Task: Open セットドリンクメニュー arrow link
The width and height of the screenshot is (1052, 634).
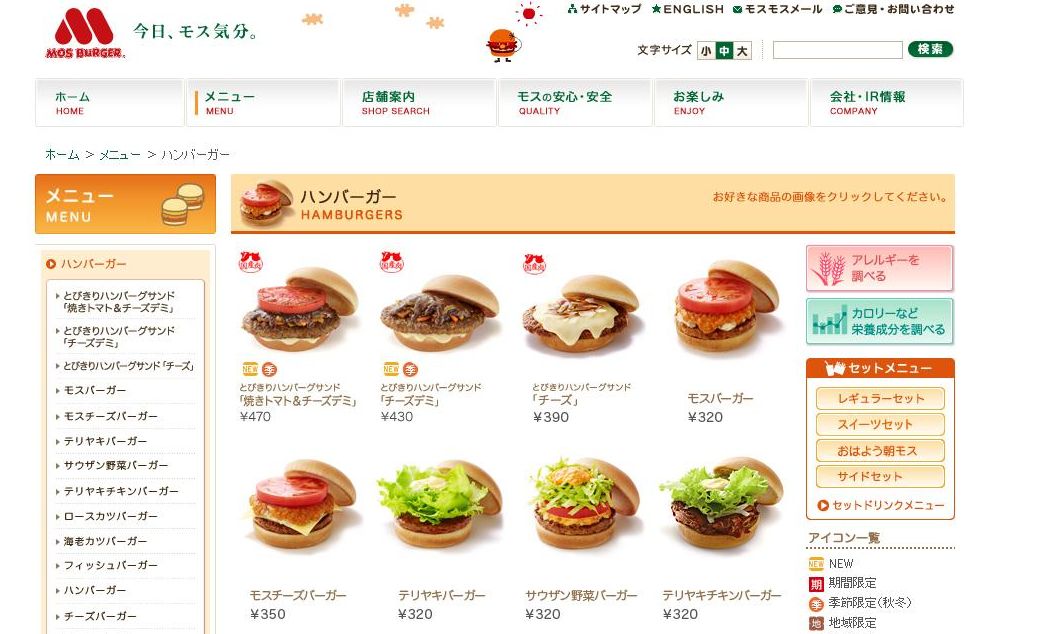Action: 881,505
